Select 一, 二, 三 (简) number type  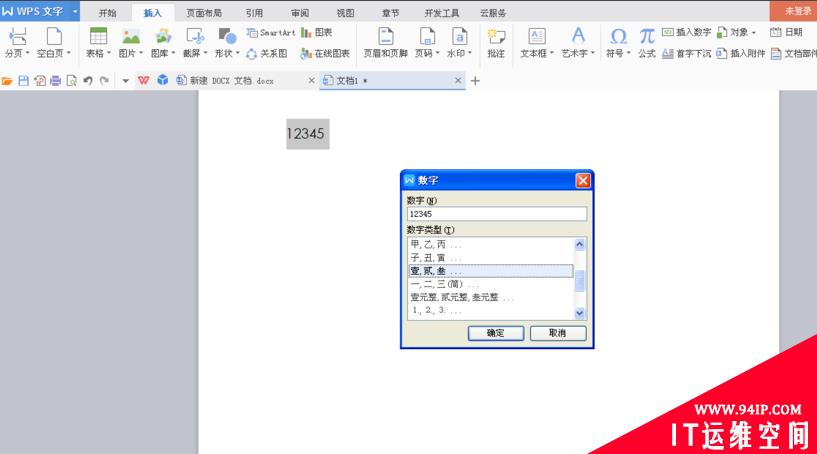[490, 285]
